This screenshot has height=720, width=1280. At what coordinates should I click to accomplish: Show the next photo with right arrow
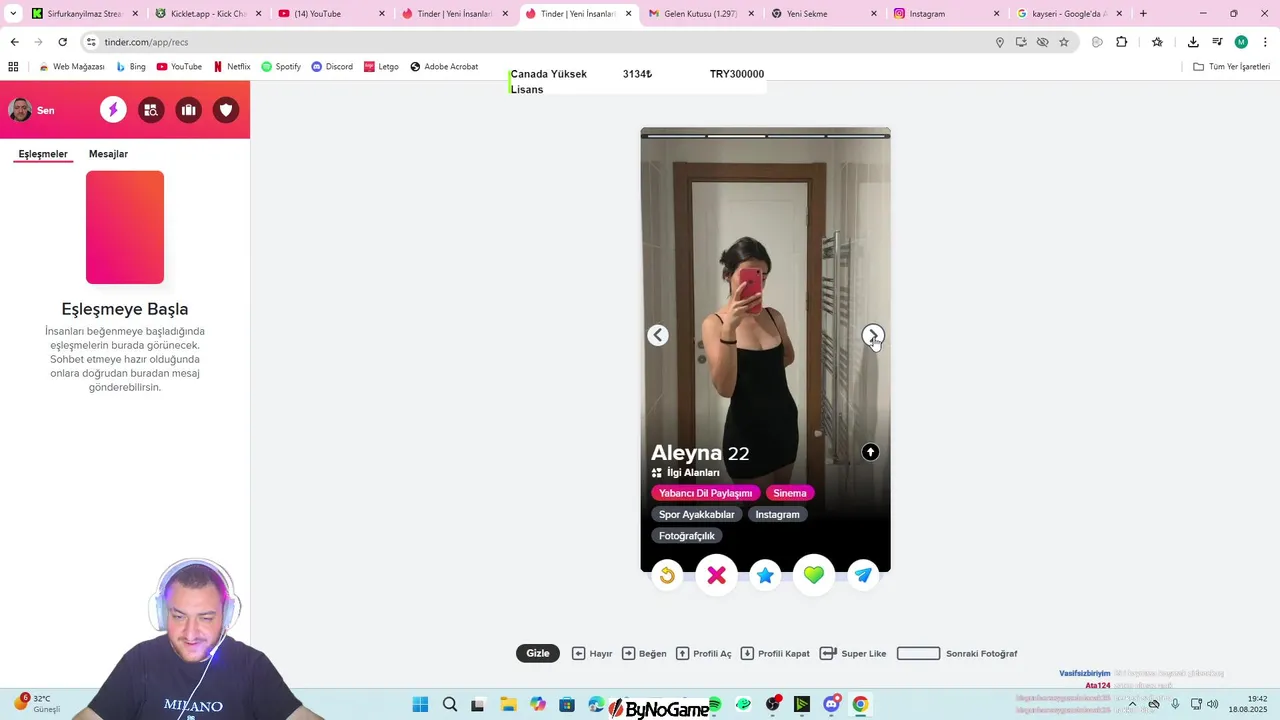tap(873, 335)
